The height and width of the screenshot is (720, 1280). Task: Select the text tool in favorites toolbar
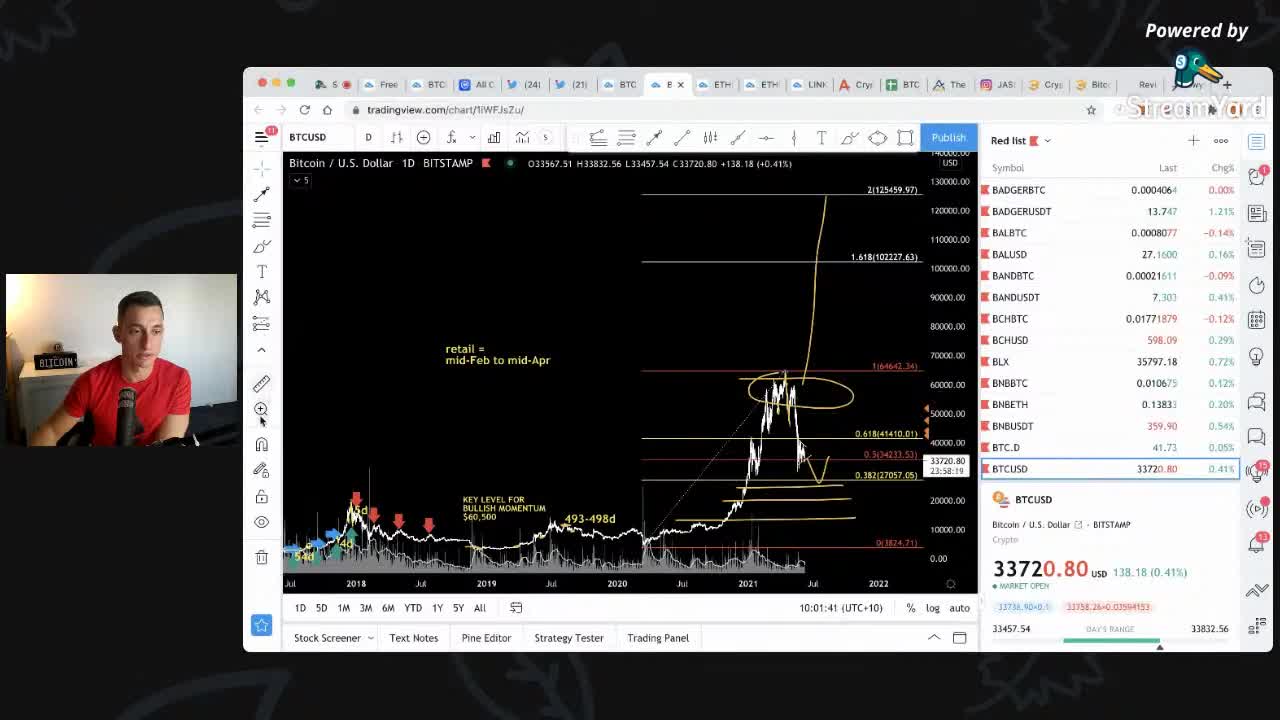(x=821, y=137)
